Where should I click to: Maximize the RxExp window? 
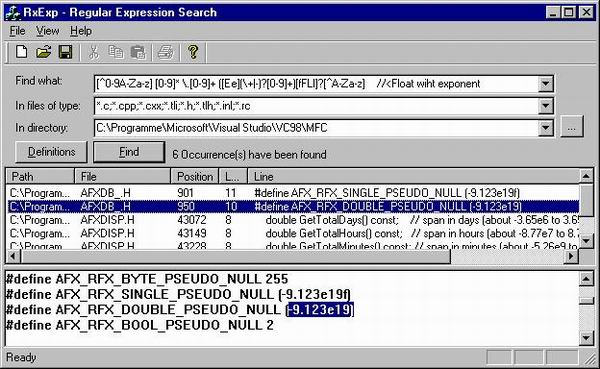click(569, 12)
